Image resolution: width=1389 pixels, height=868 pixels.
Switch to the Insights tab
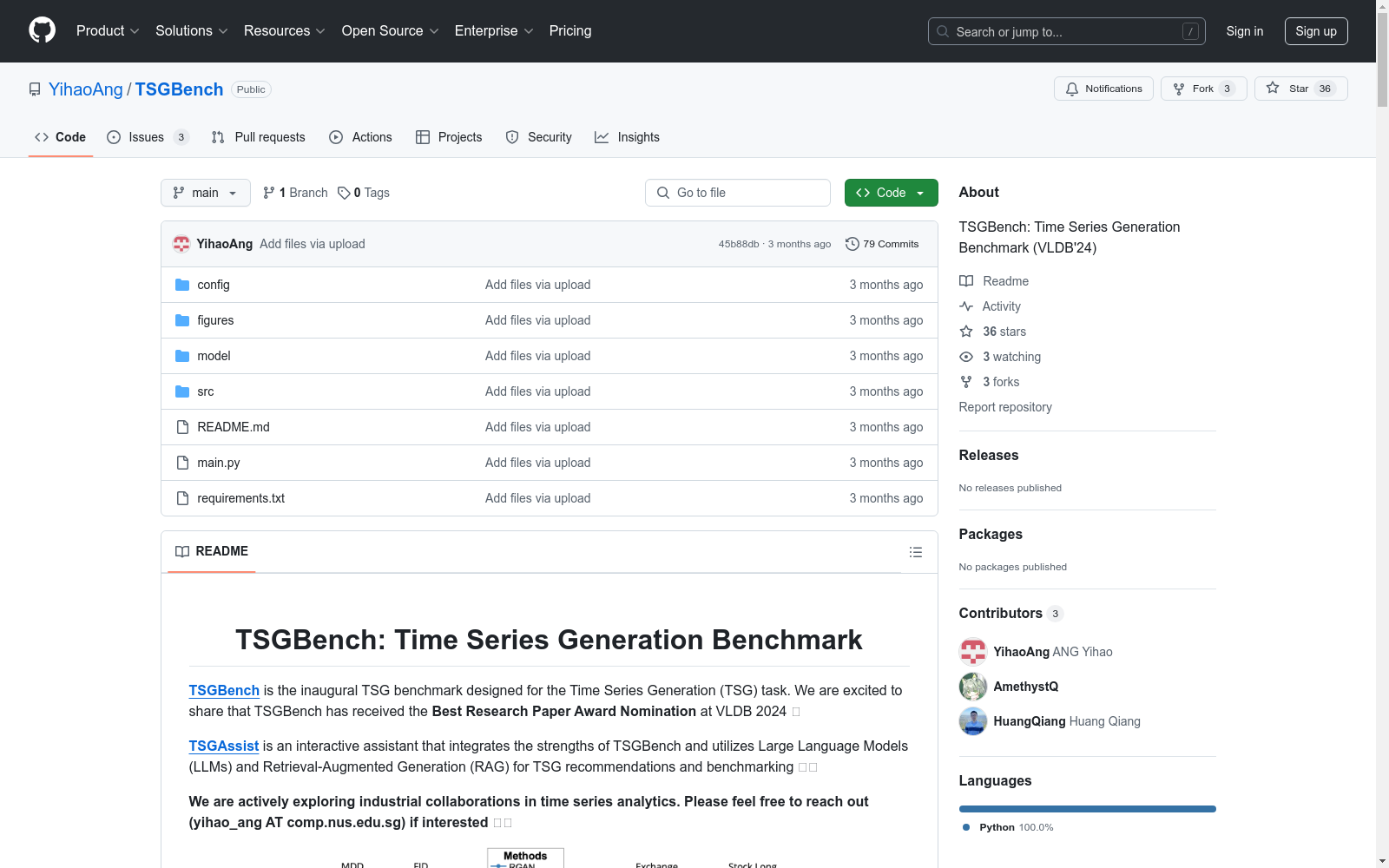(628, 137)
